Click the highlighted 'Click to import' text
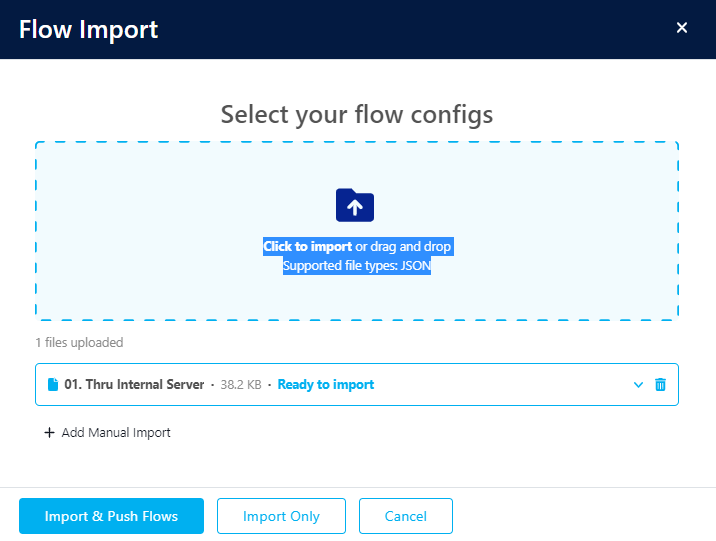 click(x=307, y=246)
